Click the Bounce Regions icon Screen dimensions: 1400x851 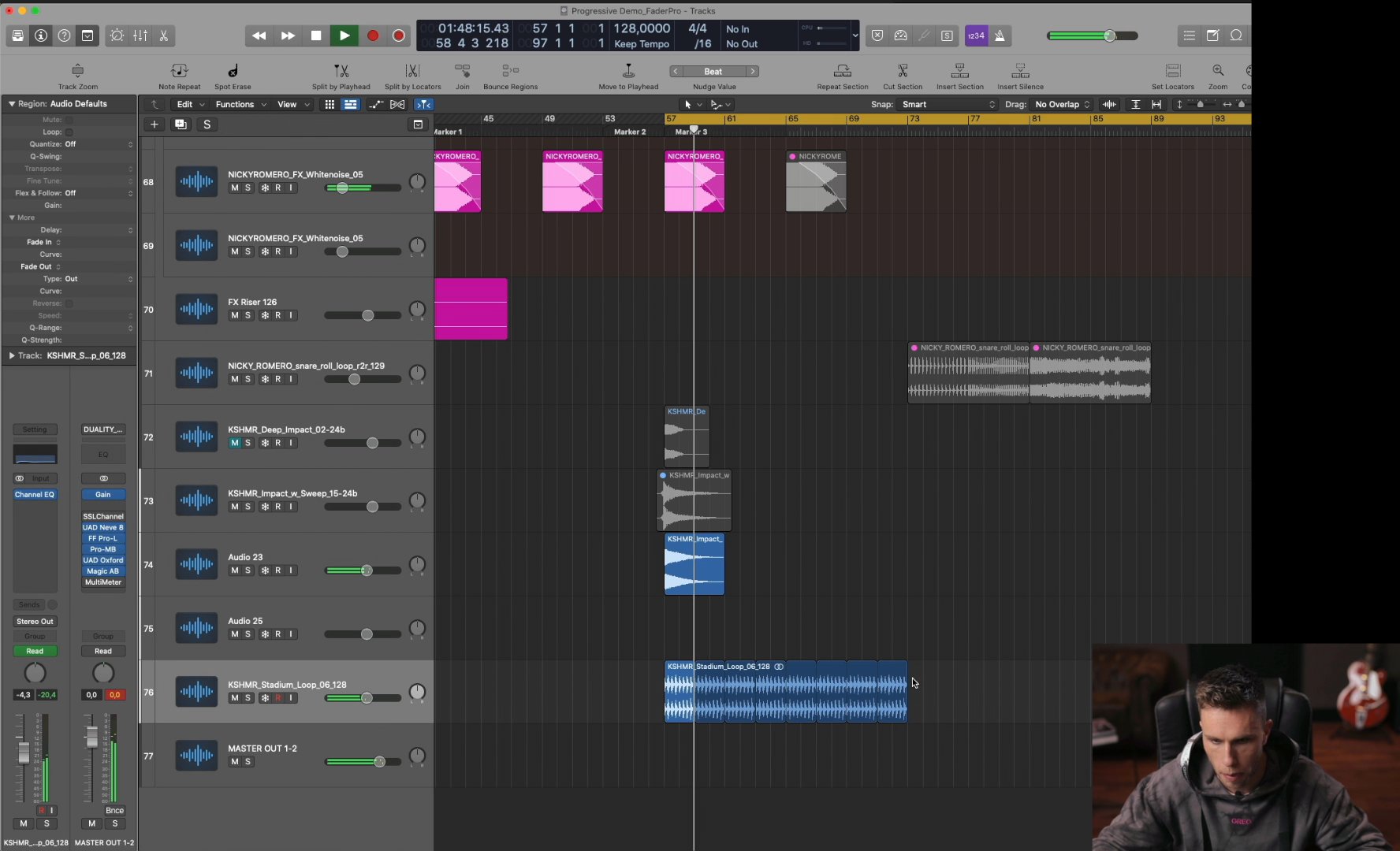[x=510, y=71]
